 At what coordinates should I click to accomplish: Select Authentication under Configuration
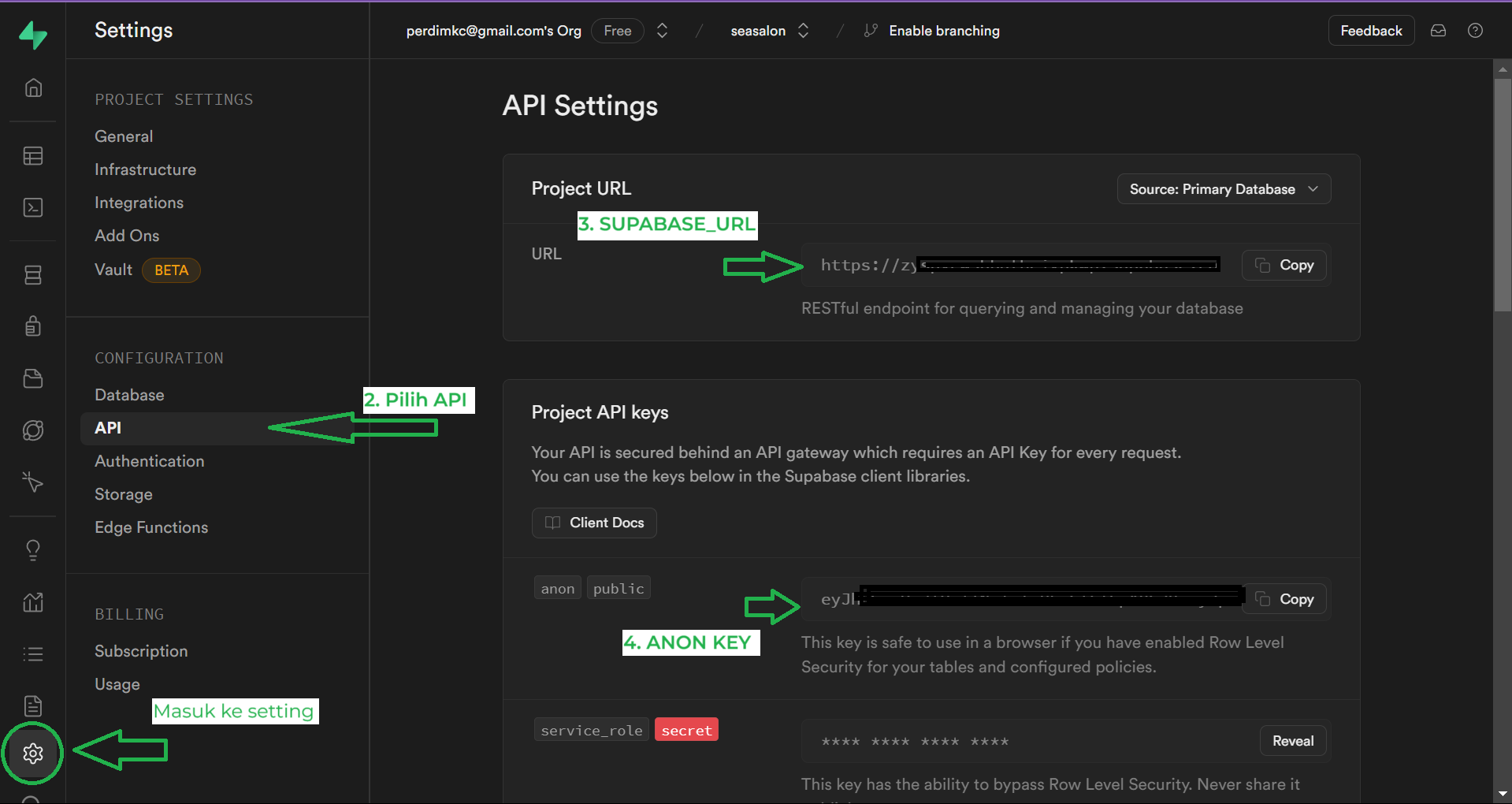pos(149,461)
